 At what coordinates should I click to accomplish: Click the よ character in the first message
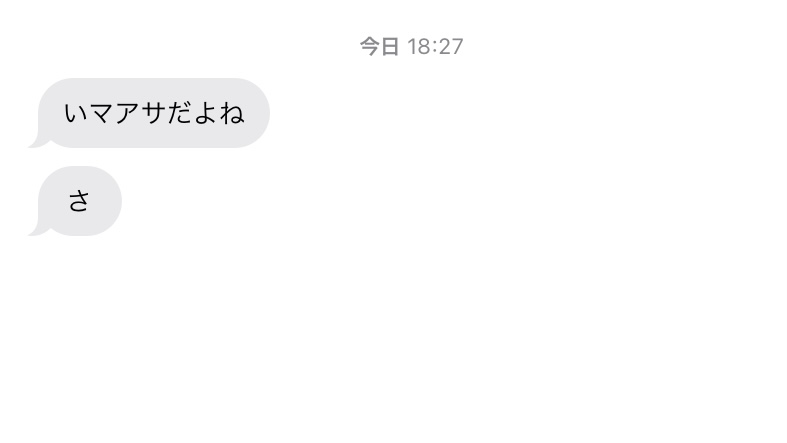pyautogui.click(x=205, y=113)
